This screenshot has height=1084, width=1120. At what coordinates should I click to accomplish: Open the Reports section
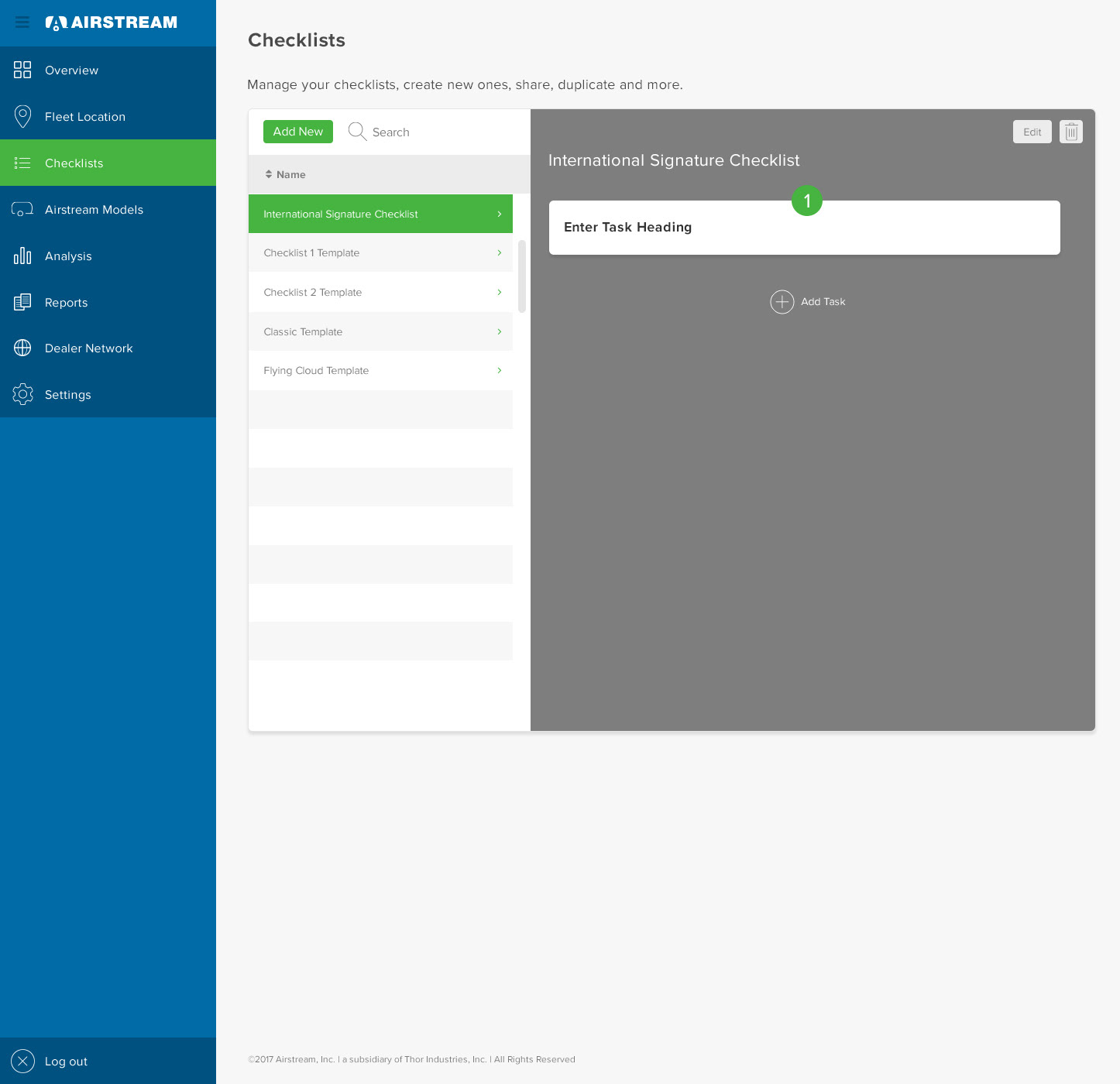(108, 302)
